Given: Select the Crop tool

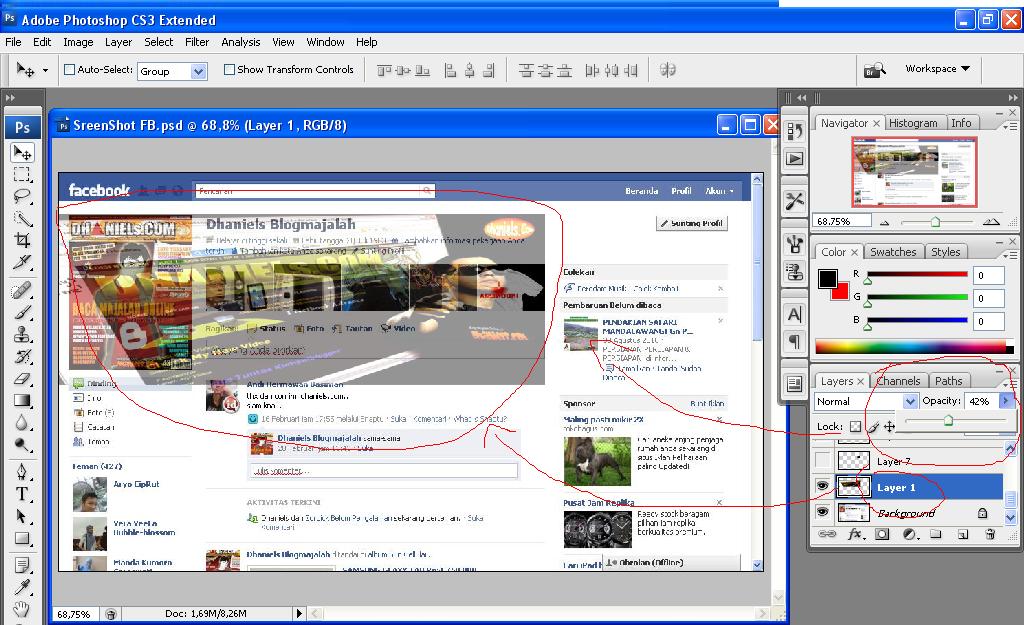Looking at the screenshot, I should click(22, 240).
